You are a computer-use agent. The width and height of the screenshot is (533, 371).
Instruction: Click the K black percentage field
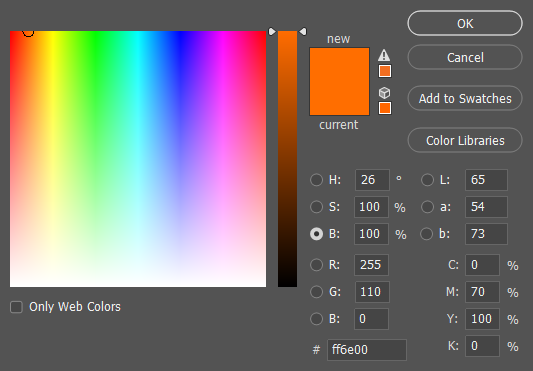tap(482, 346)
